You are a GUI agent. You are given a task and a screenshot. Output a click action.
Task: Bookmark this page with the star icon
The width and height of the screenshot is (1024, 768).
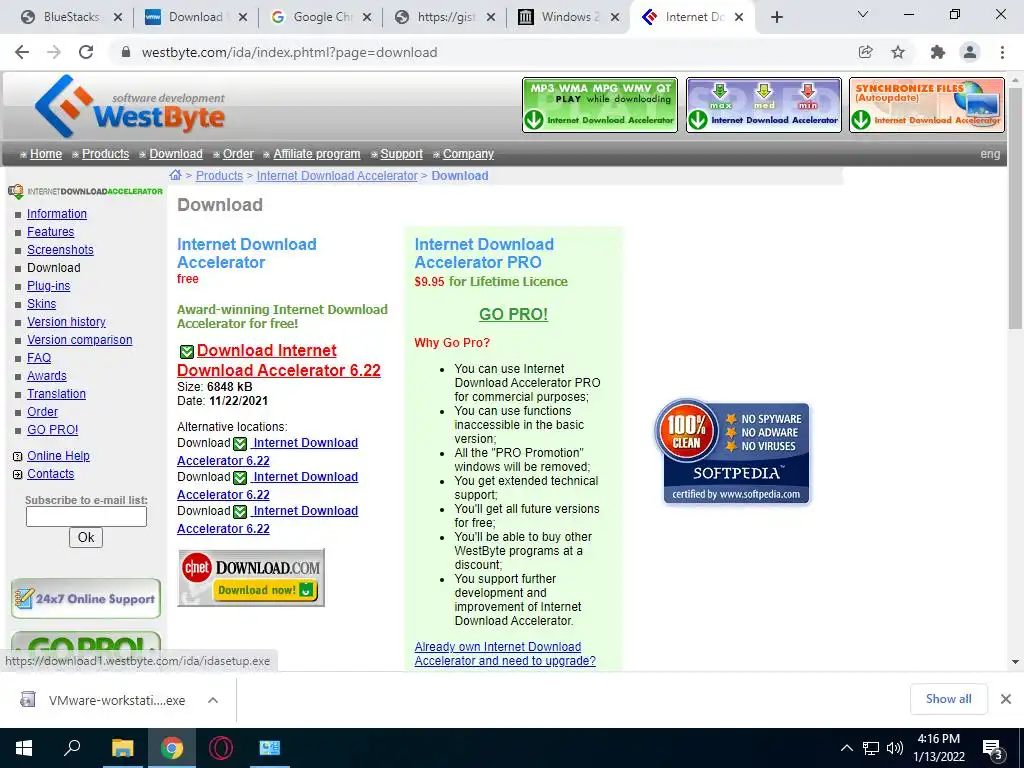(898, 52)
